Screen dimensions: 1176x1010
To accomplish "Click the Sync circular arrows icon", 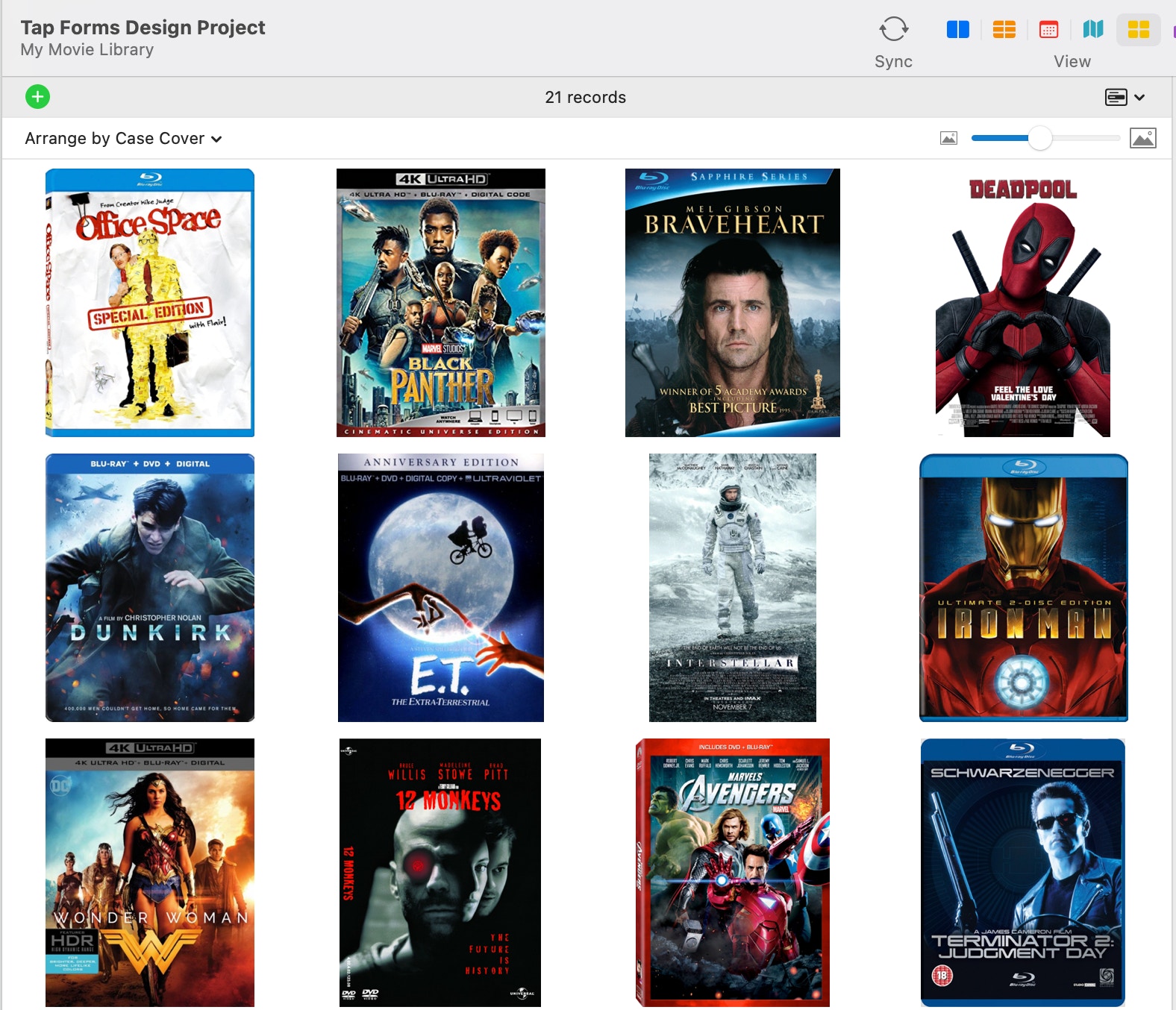I will tap(893, 29).
